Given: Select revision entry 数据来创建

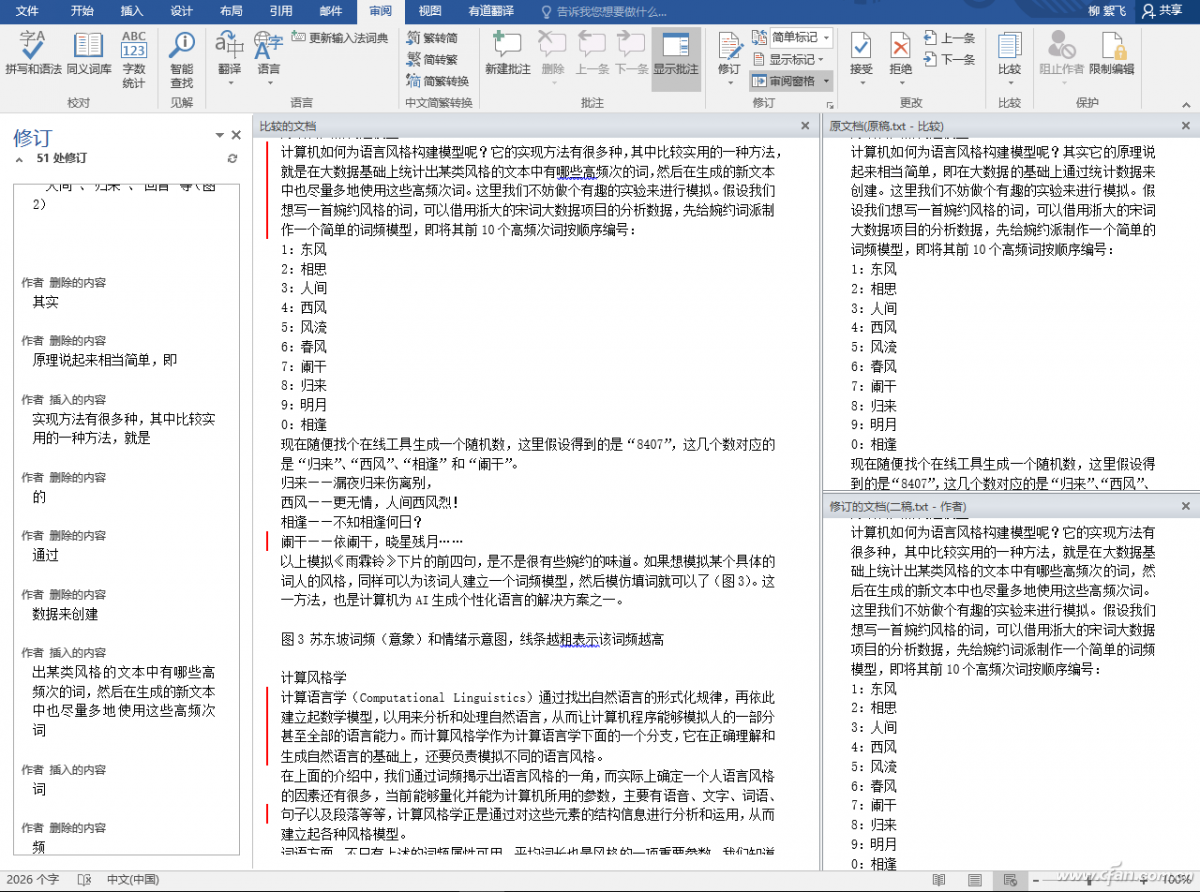Looking at the screenshot, I should click(x=65, y=614).
